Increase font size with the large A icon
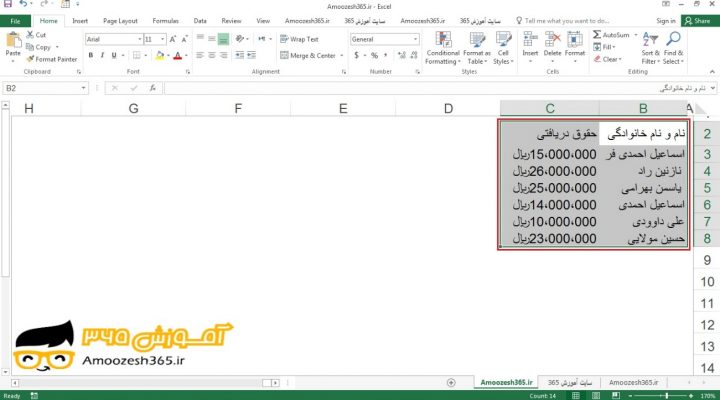The image size is (720, 400). (173, 39)
